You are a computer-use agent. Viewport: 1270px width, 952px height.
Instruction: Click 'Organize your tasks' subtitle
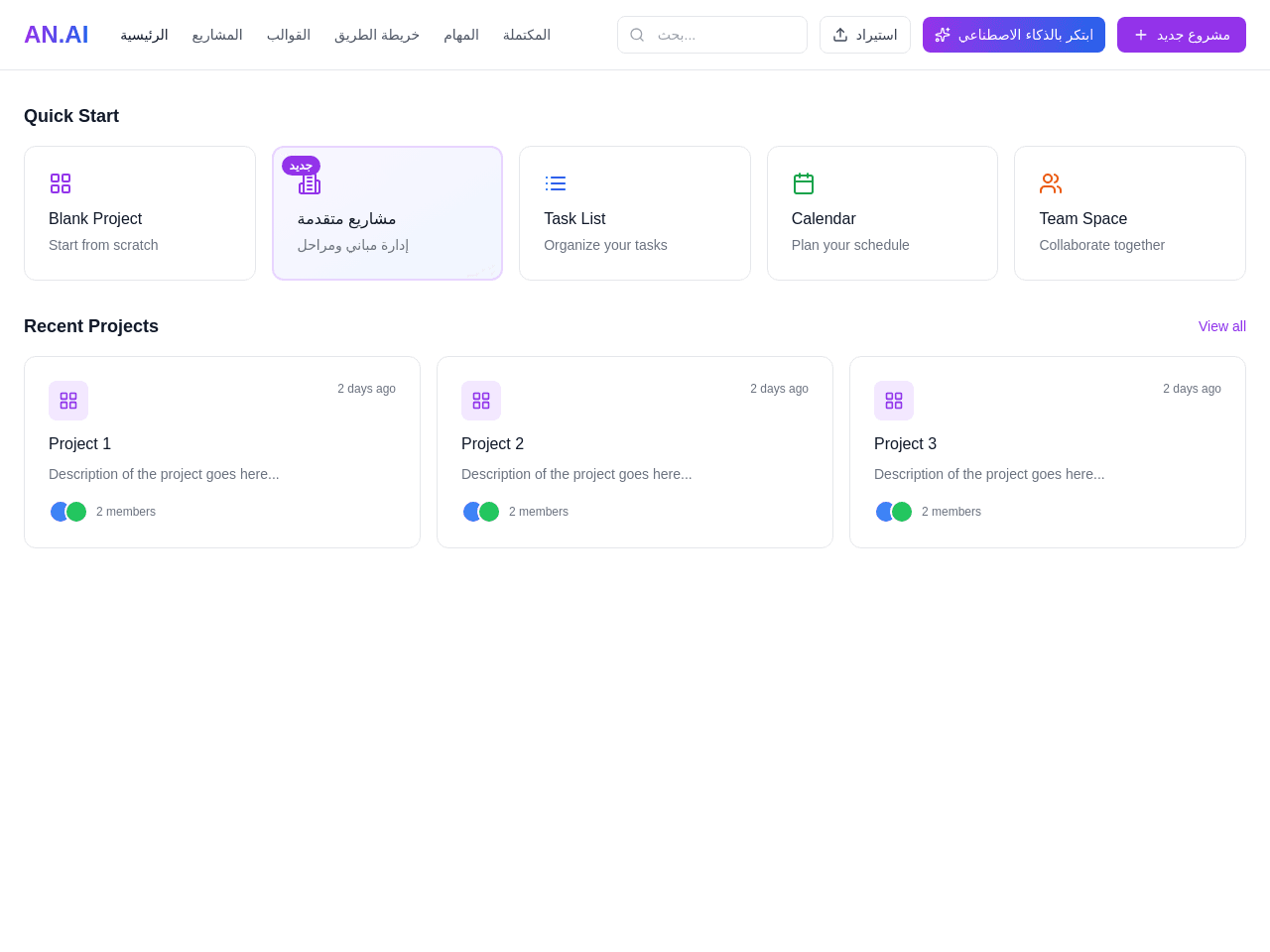605,245
